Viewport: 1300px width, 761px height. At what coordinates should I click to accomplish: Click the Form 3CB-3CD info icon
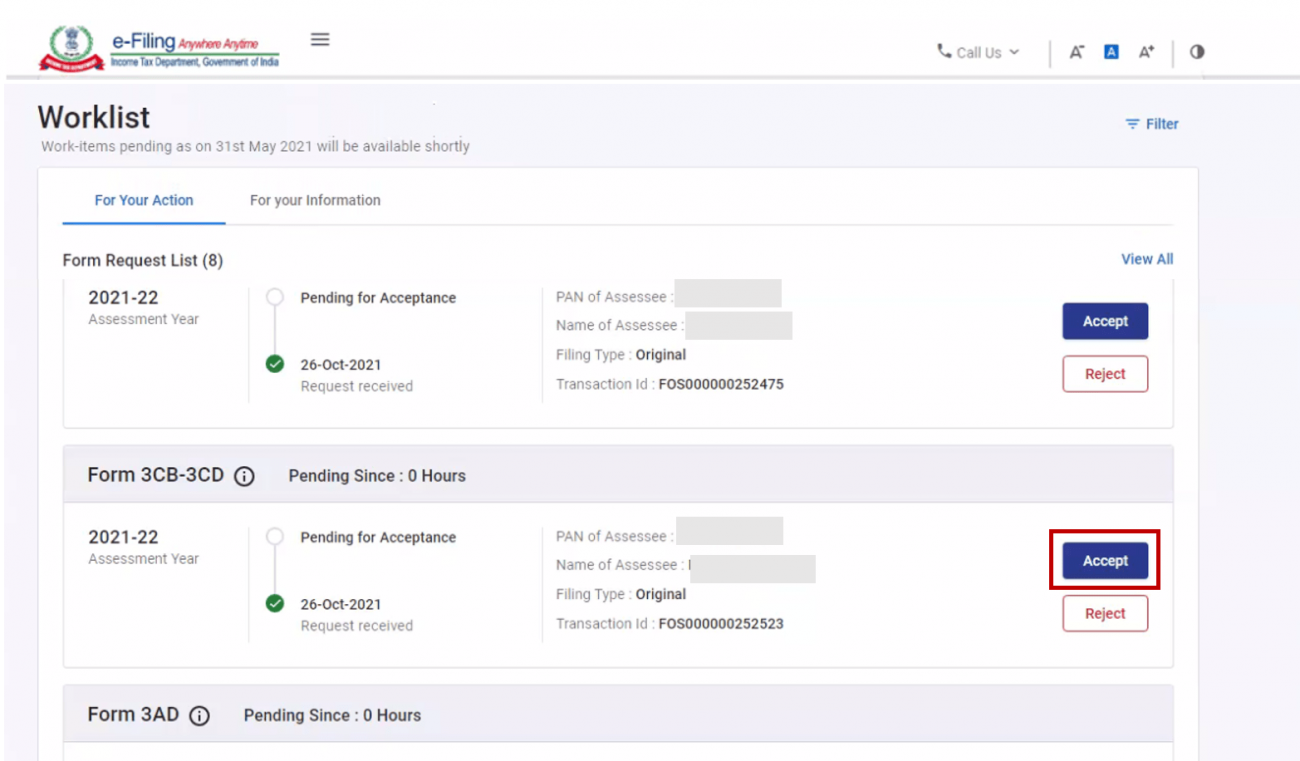[x=244, y=477]
